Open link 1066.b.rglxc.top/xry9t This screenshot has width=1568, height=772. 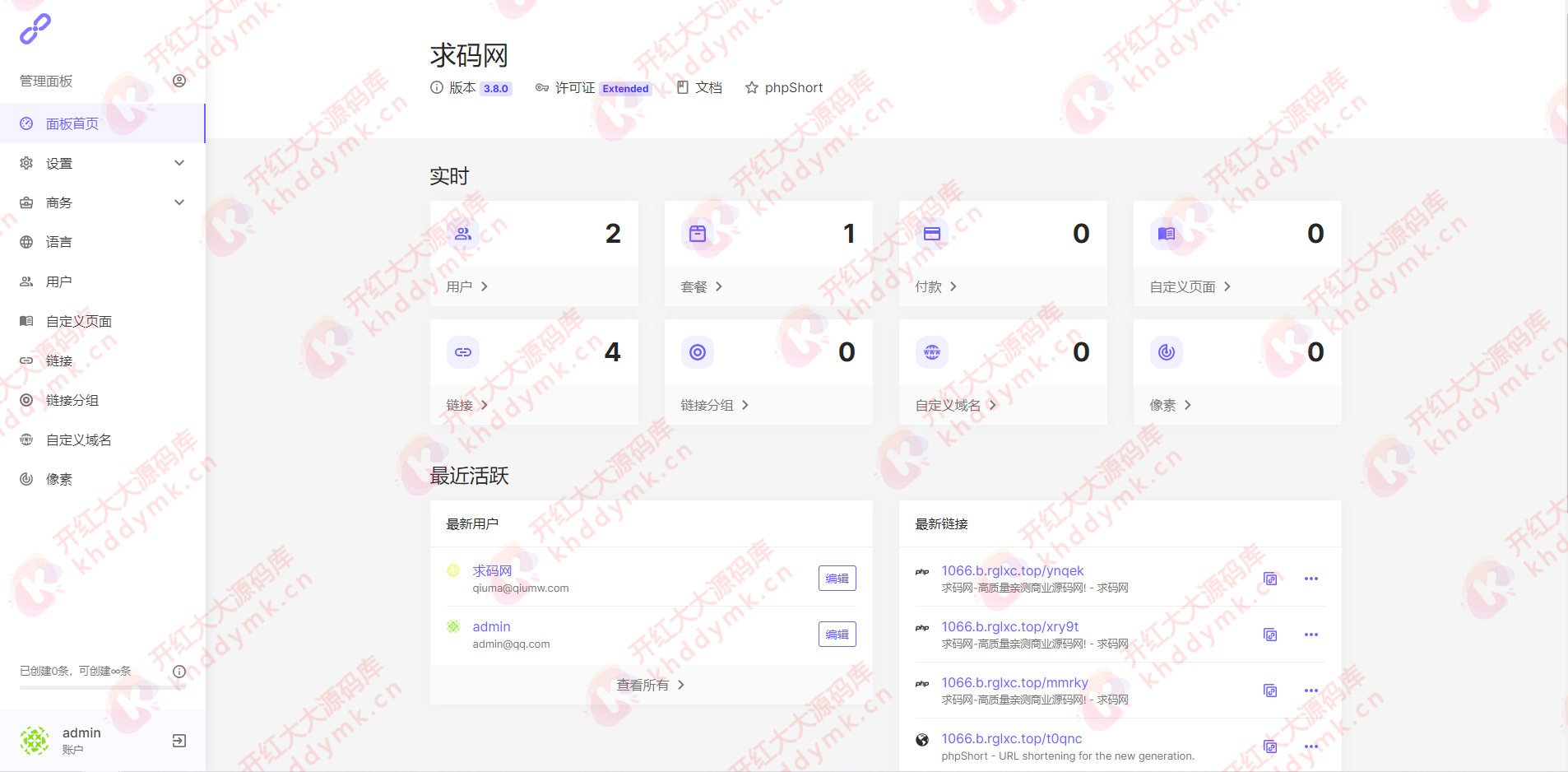click(x=1009, y=626)
